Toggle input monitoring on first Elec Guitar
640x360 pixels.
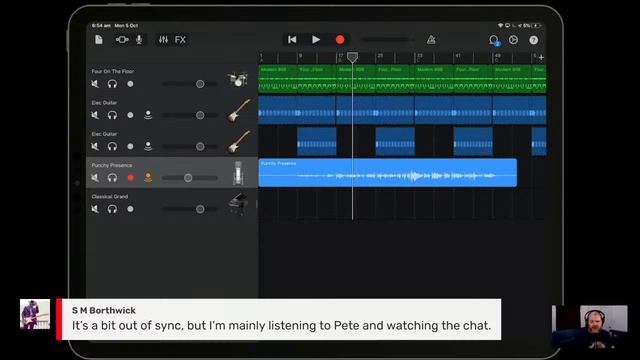coord(148,115)
